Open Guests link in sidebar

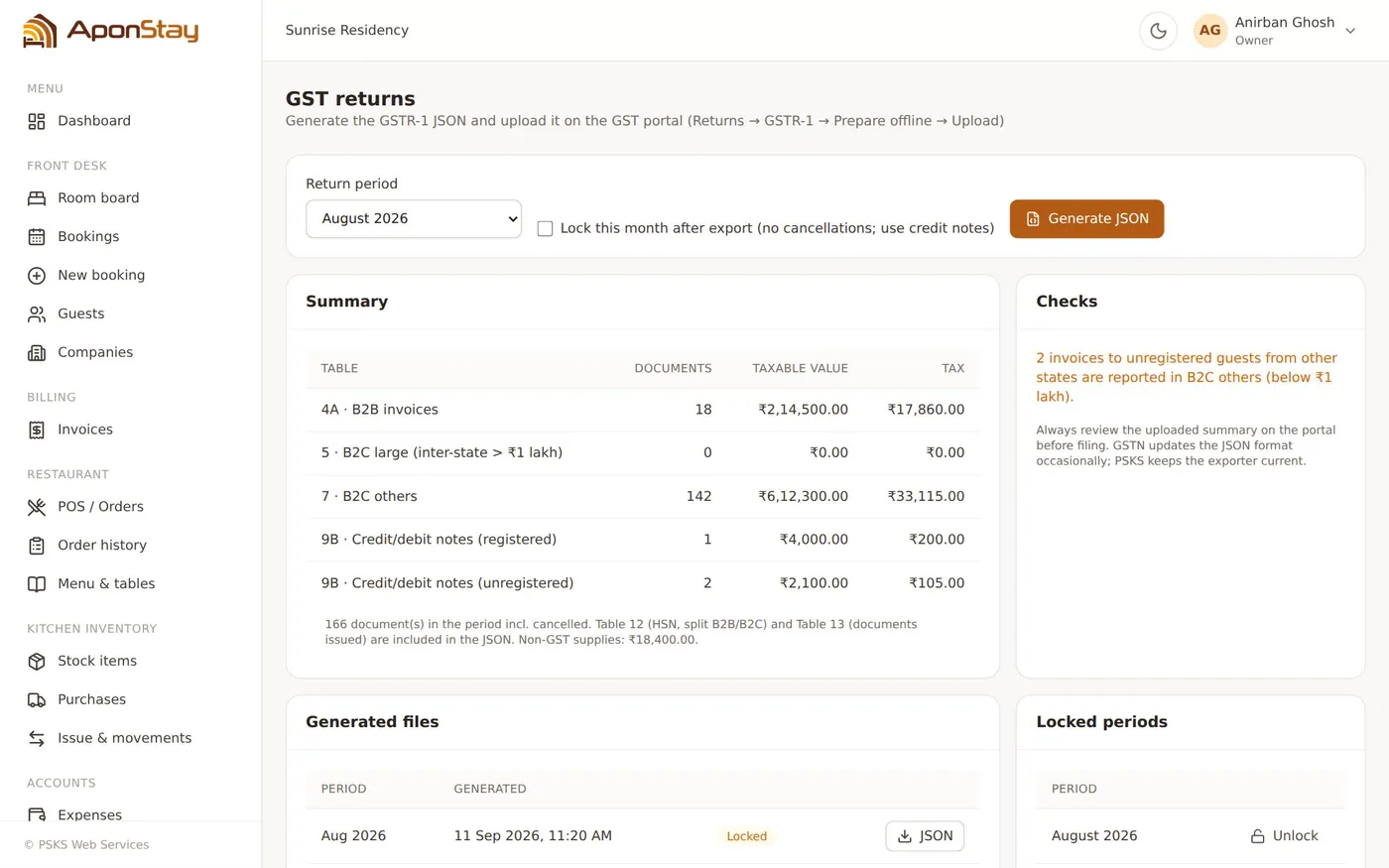[131, 314]
